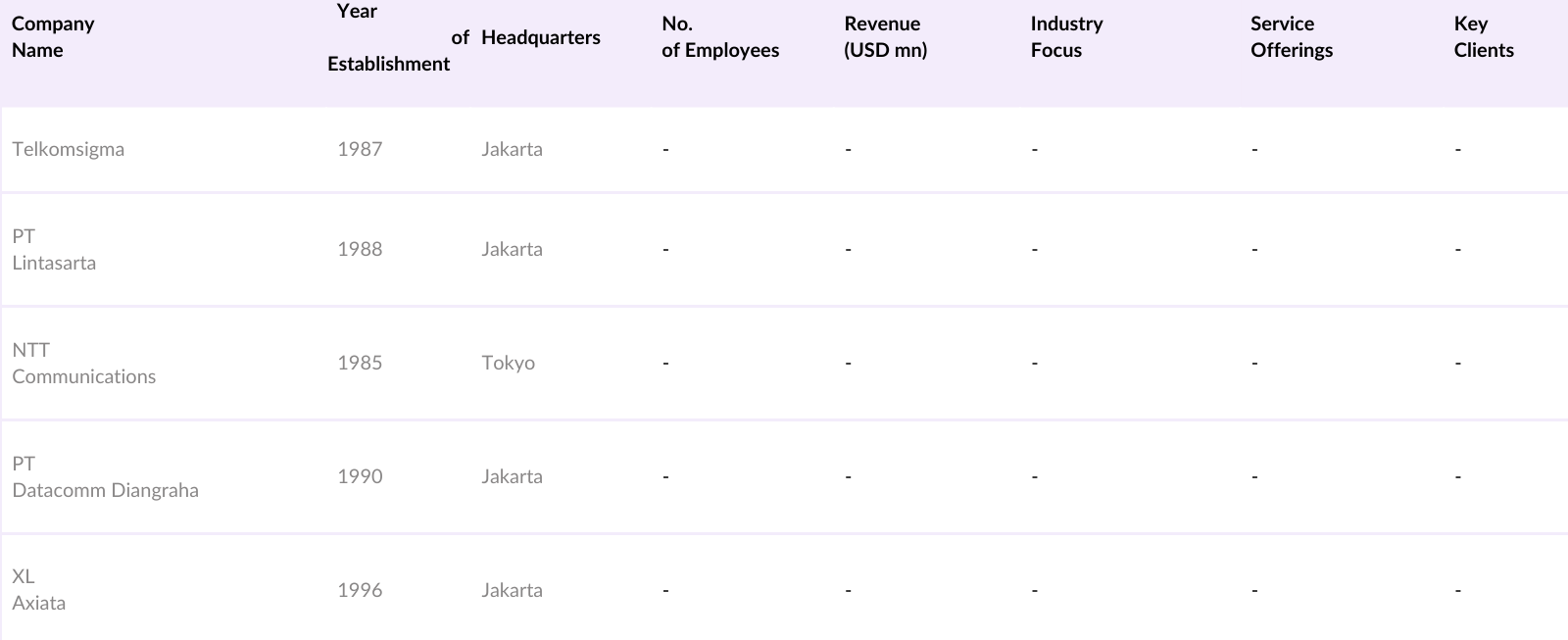The height and width of the screenshot is (640, 1568).
Task: Click the Company Name column header
Action: pyautogui.click(x=53, y=37)
